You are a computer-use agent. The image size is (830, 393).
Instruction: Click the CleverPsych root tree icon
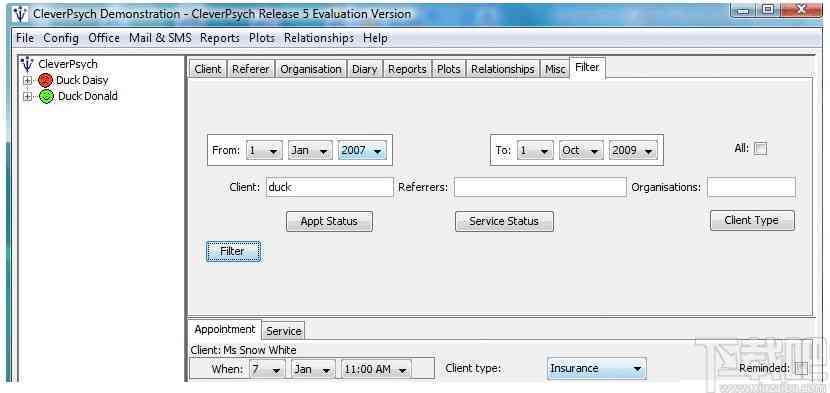tap(27, 64)
